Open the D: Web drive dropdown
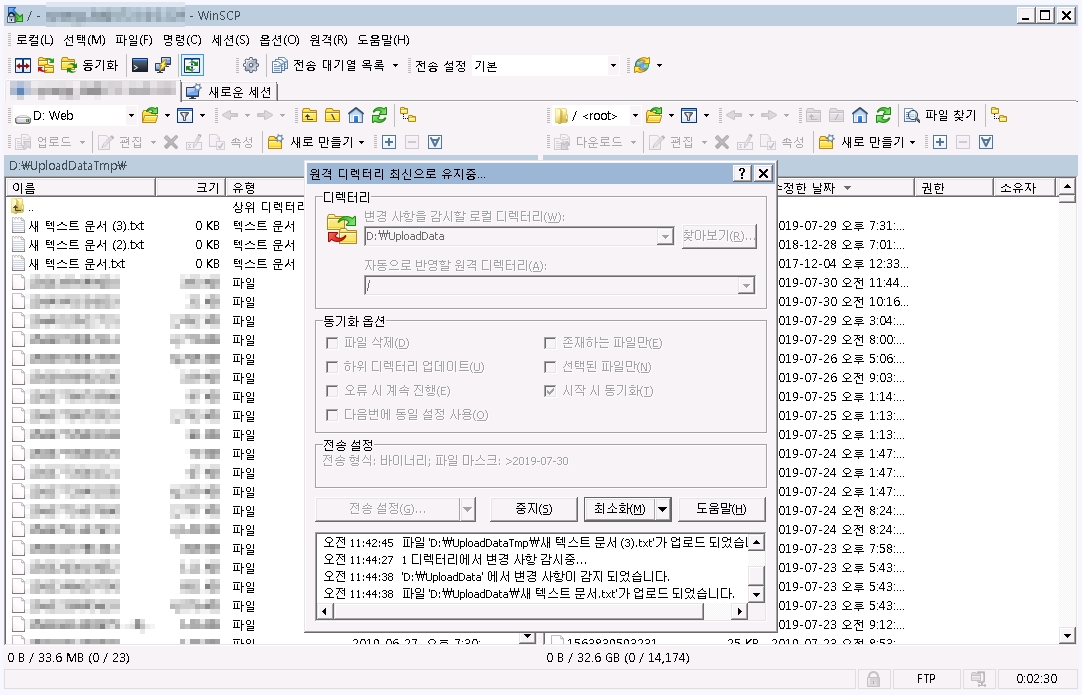This screenshot has height=695, width=1082. coord(131,115)
